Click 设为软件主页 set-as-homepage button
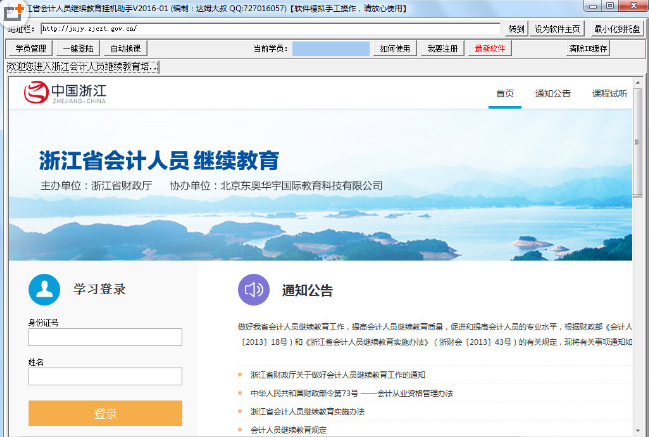Image resolution: width=649 pixels, height=437 pixels. (x=558, y=29)
